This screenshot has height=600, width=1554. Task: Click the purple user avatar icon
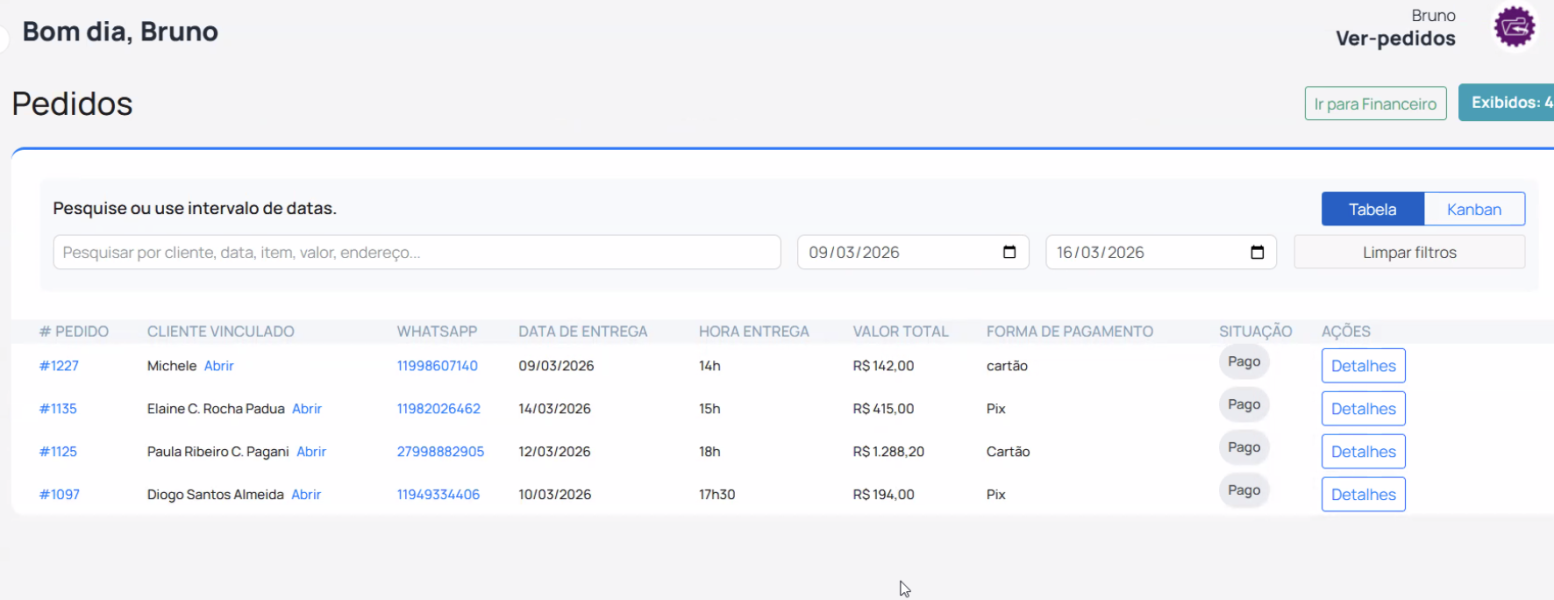tap(1514, 27)
